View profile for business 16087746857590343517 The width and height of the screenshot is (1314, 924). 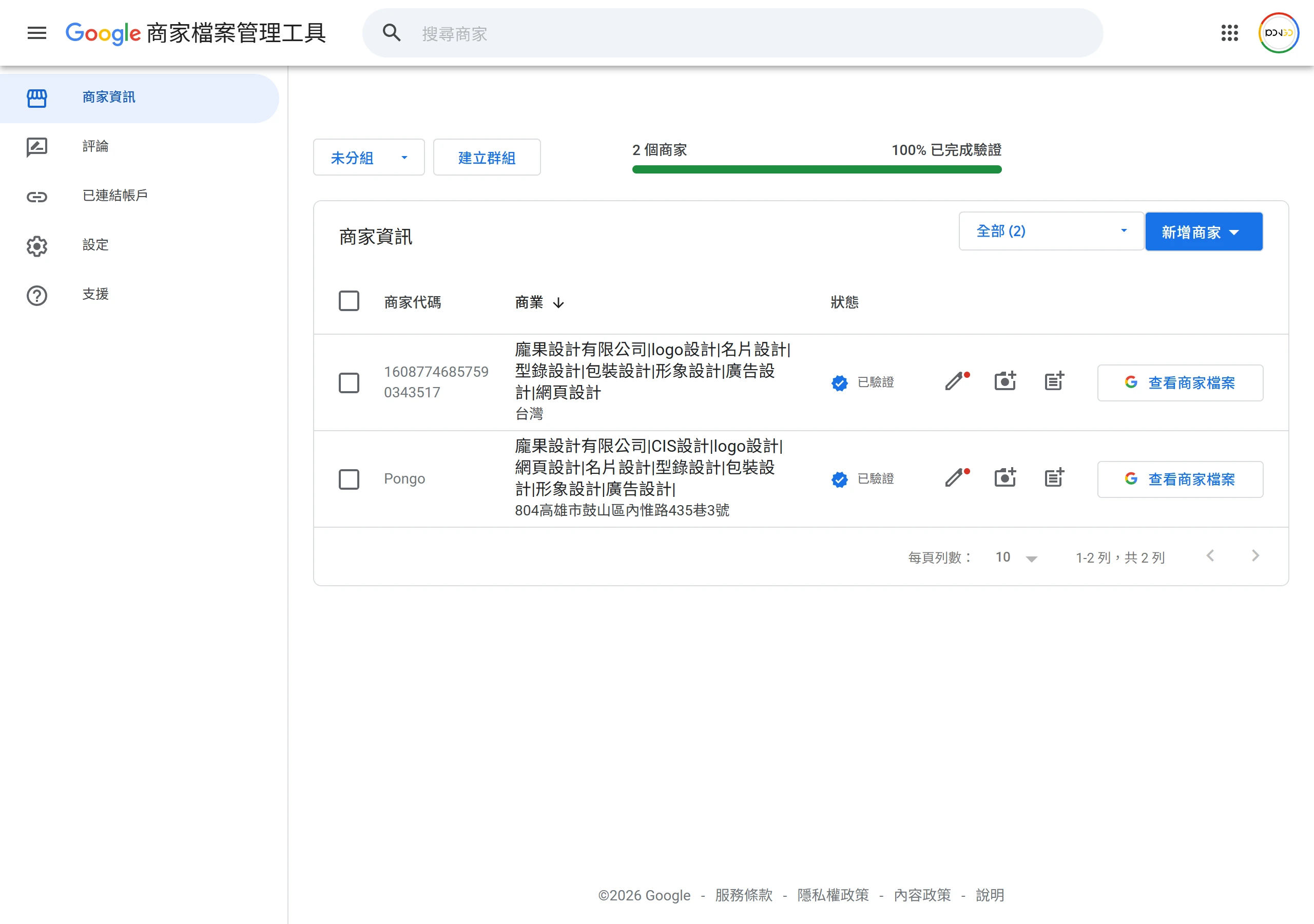click(1180, 383)
